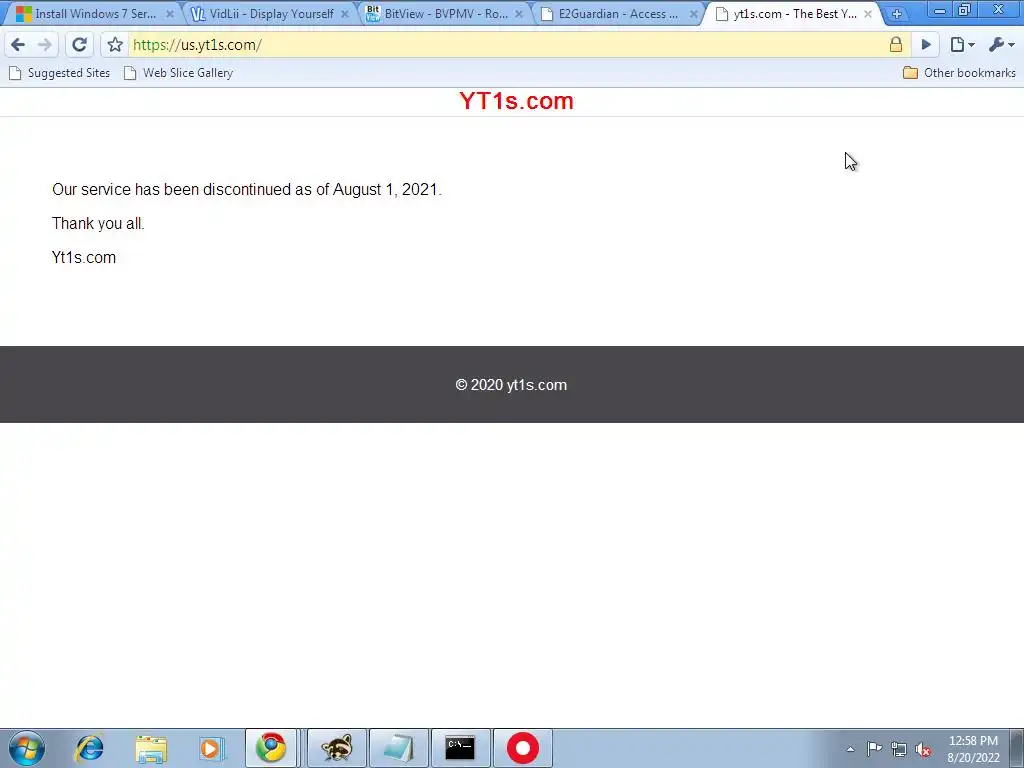This screenshot has width=1024, height=768.
Task: Open Windows Explorer from taskbar
Action: point(151,748)
